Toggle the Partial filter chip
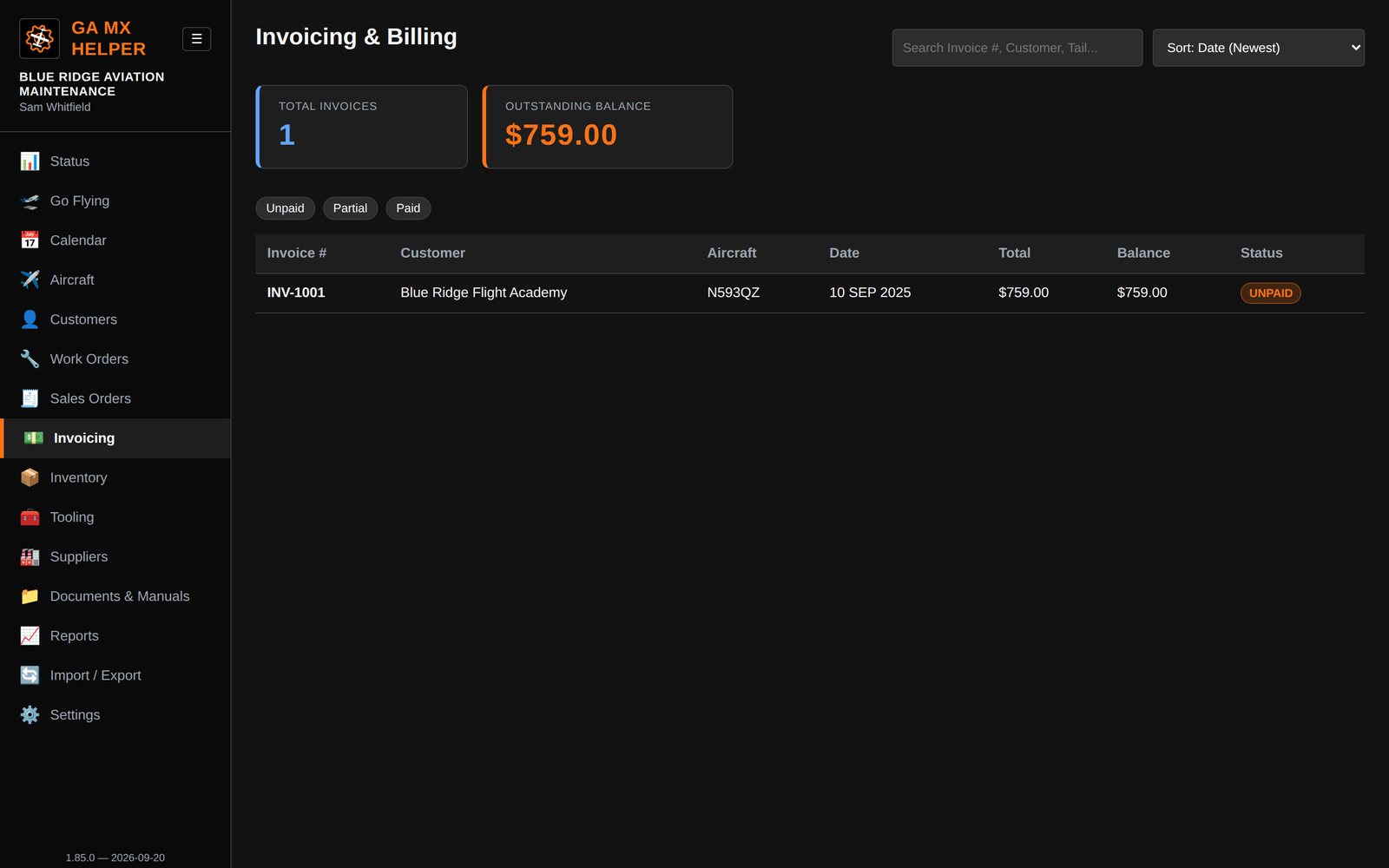The width and height of the screenshot is (1389, 868). 350,208
